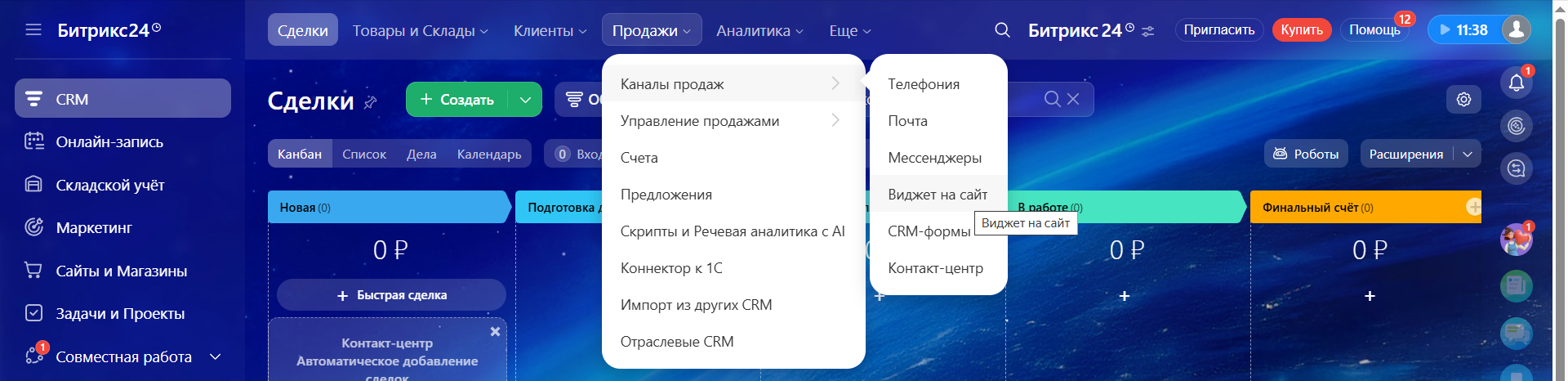Click the Быстрая сделка button

point(391,295)
